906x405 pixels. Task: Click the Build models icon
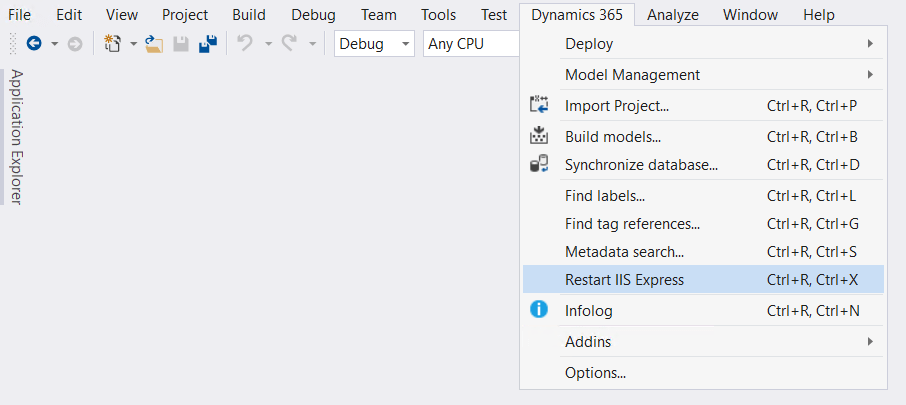[x=539, y=136]
